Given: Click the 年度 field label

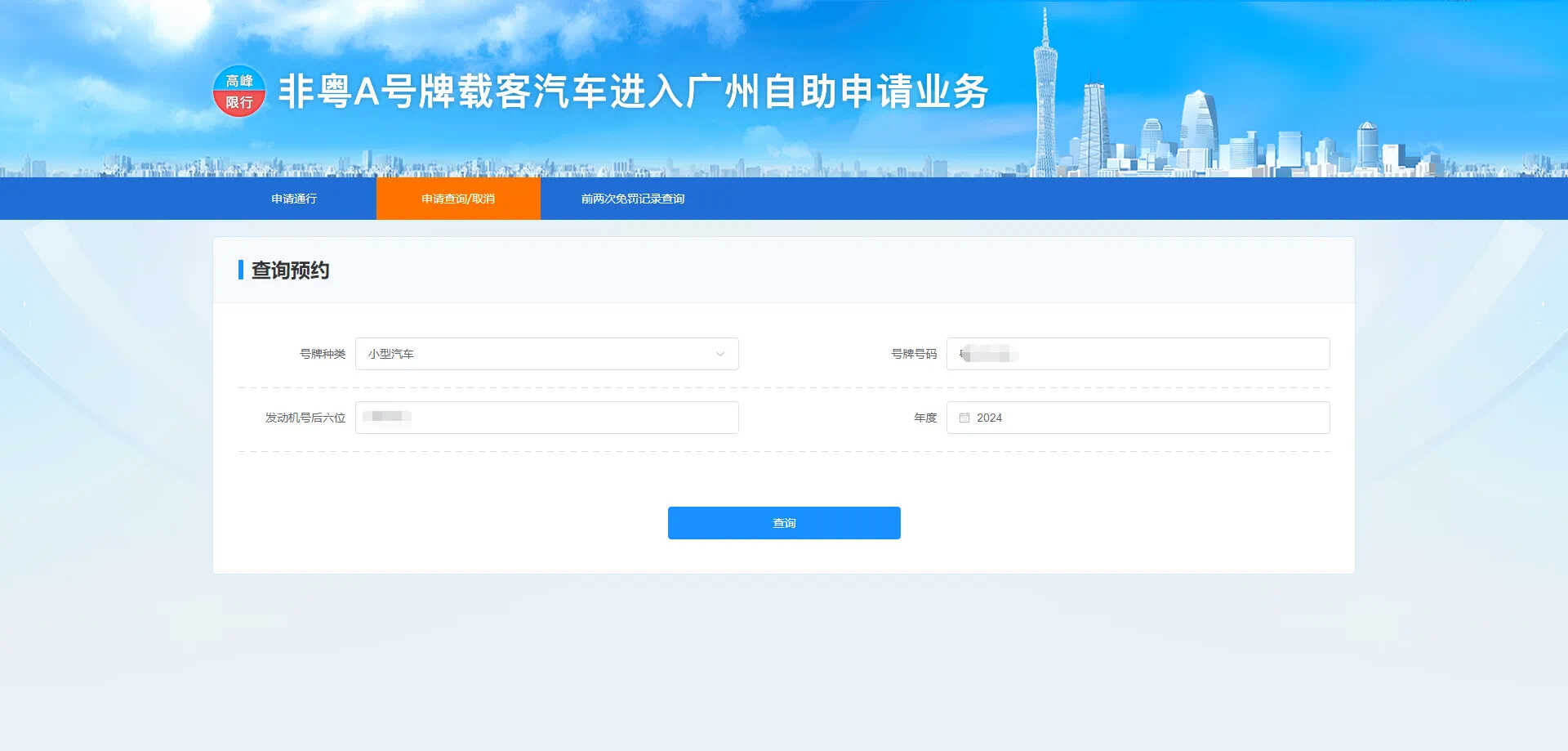Looking at the screenshot, I should 924,418.
